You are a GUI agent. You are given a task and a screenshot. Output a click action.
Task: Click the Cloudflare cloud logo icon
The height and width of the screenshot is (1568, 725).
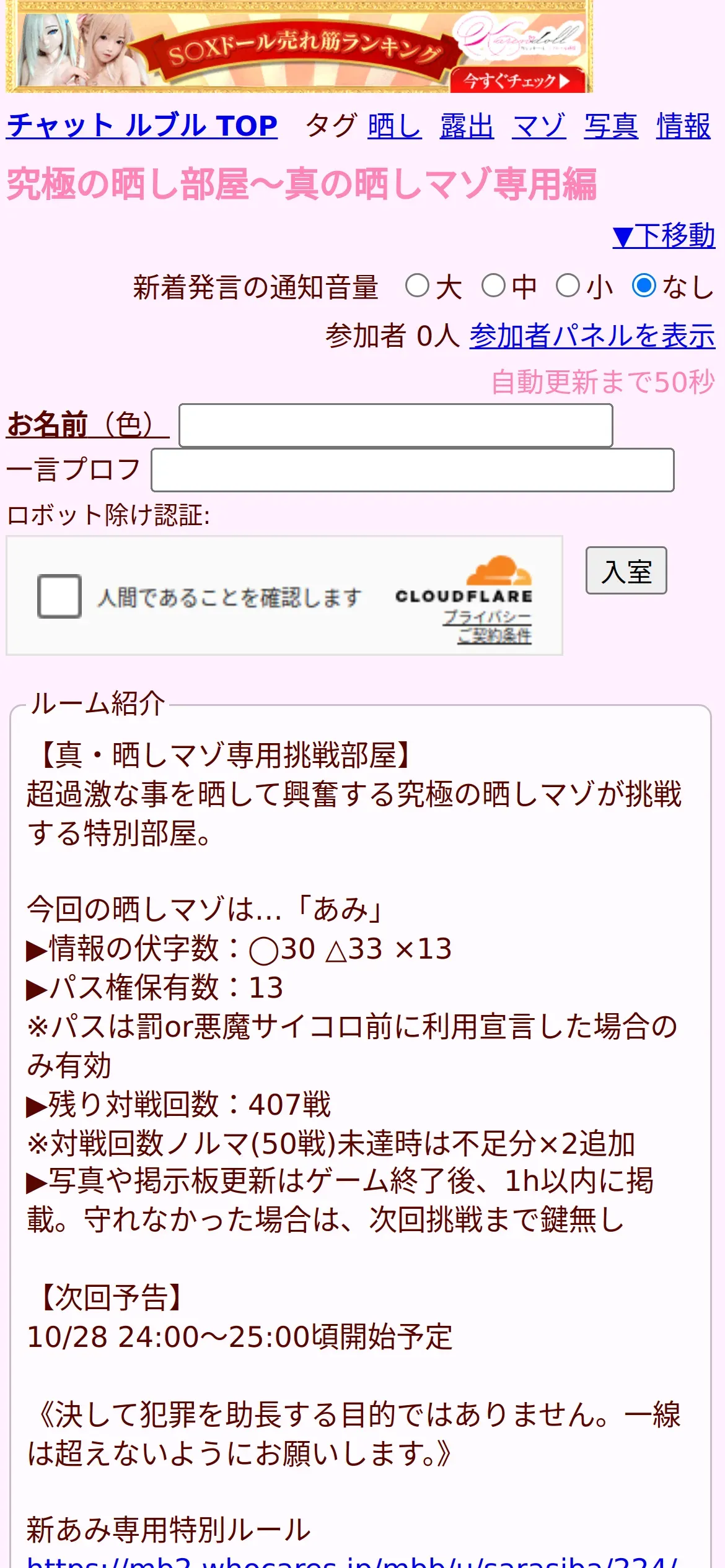[499, 571]
